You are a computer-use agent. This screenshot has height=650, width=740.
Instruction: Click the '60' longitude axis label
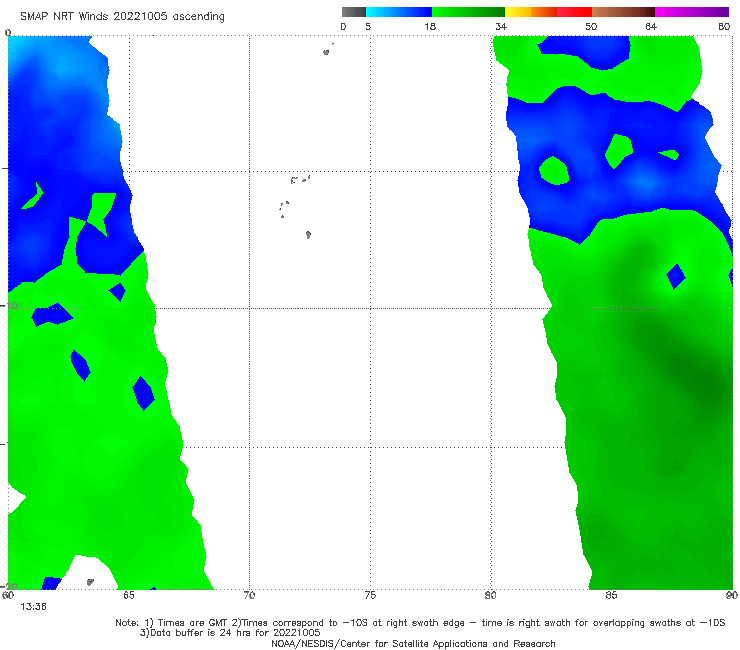pyautogui.click(x=8, y=595)
